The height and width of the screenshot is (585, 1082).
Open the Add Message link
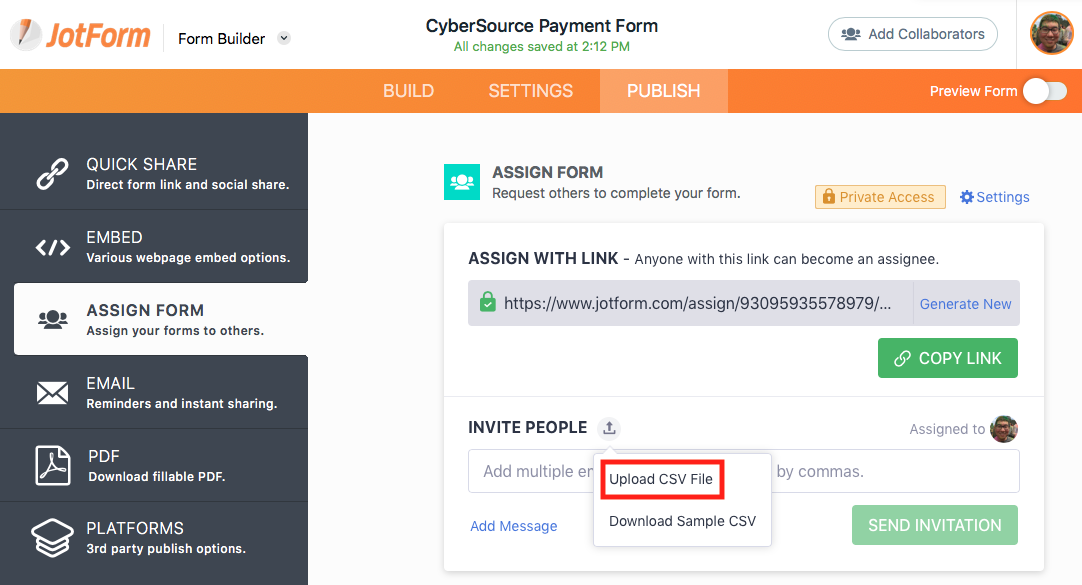click(x=514, y=526)
